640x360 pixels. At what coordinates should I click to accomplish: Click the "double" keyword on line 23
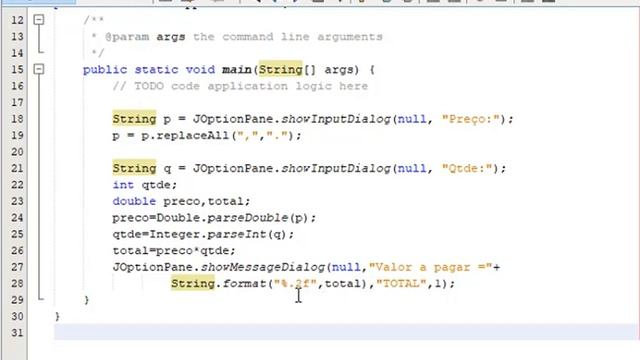[x=134, y=201]
